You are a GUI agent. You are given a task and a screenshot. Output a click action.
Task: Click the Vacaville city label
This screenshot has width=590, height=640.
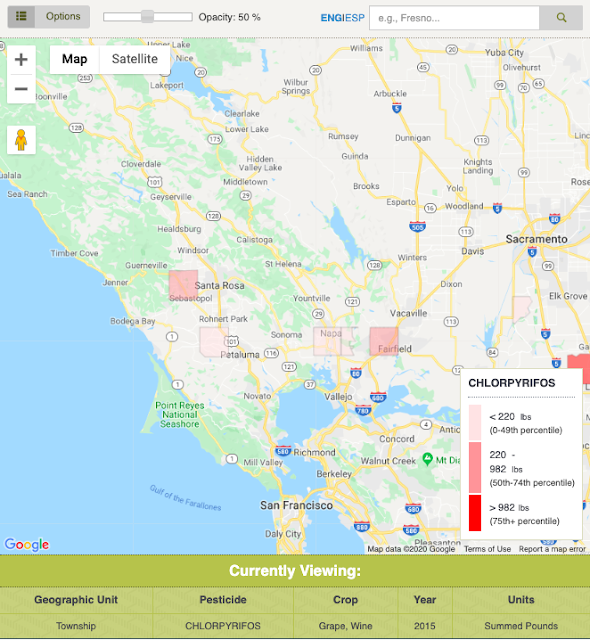pyautogui.click(x=408, y=313)
